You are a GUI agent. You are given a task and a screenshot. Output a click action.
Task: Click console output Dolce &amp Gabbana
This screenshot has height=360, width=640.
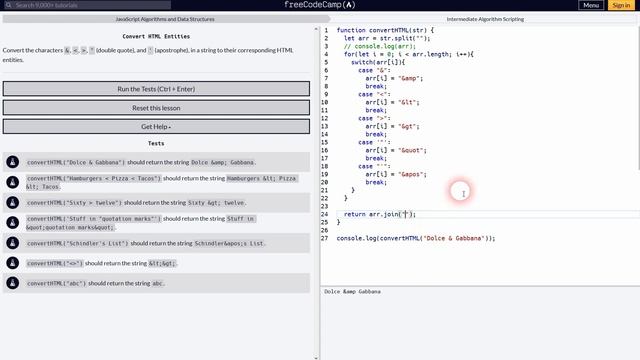(x=352, y=291)
